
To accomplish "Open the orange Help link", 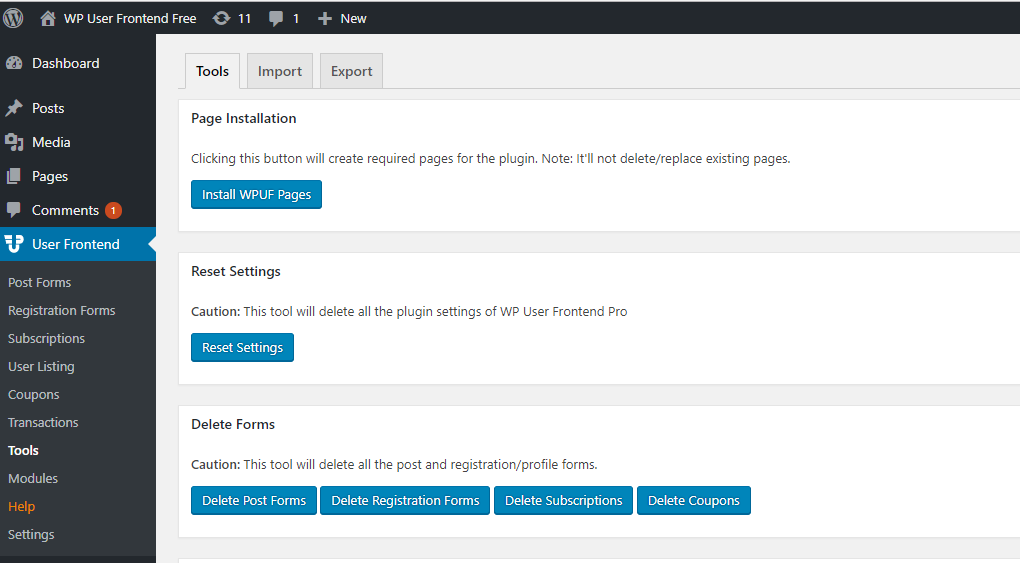I will 21,506.
